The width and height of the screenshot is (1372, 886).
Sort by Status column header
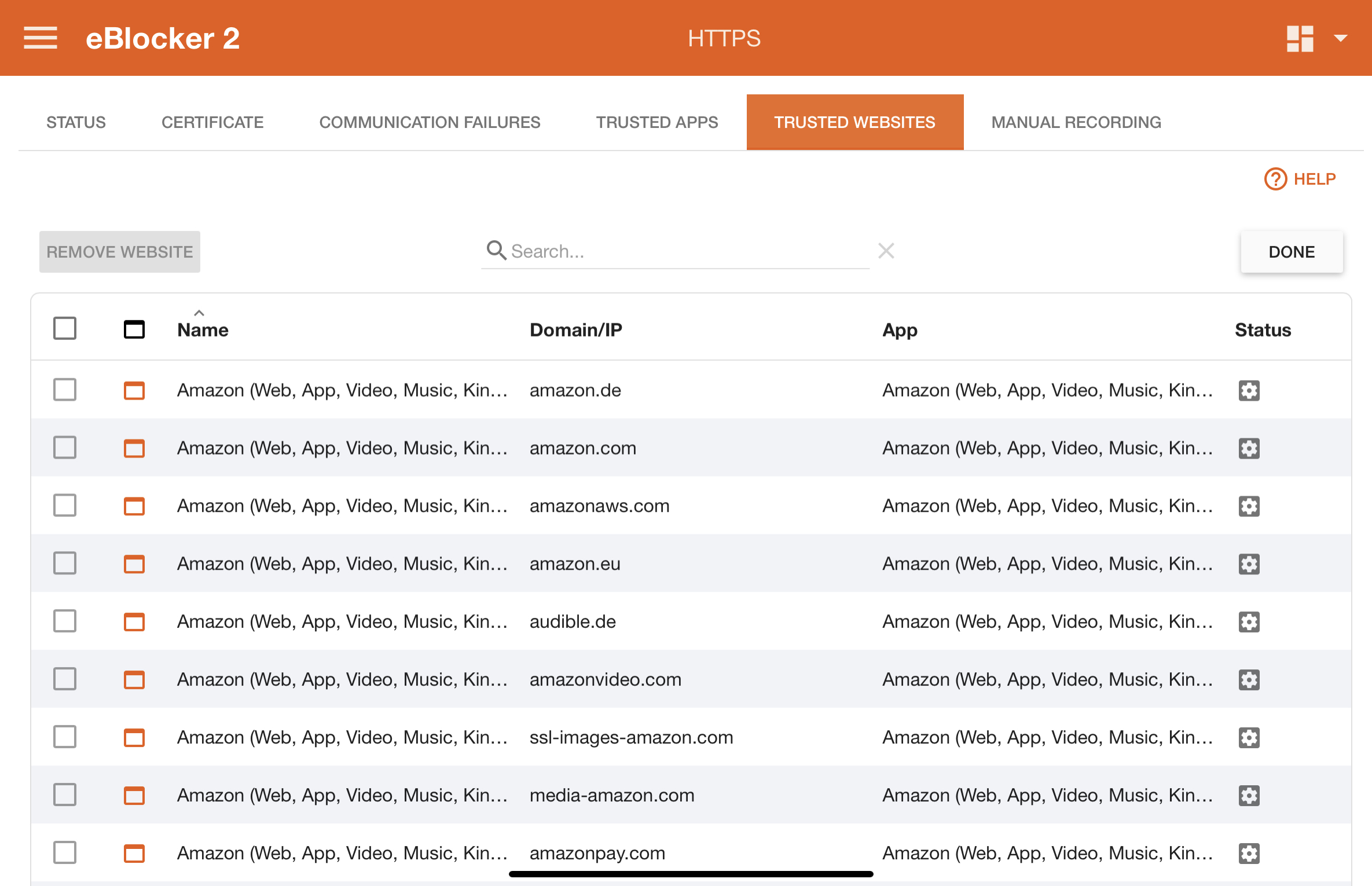(1263, 329)
